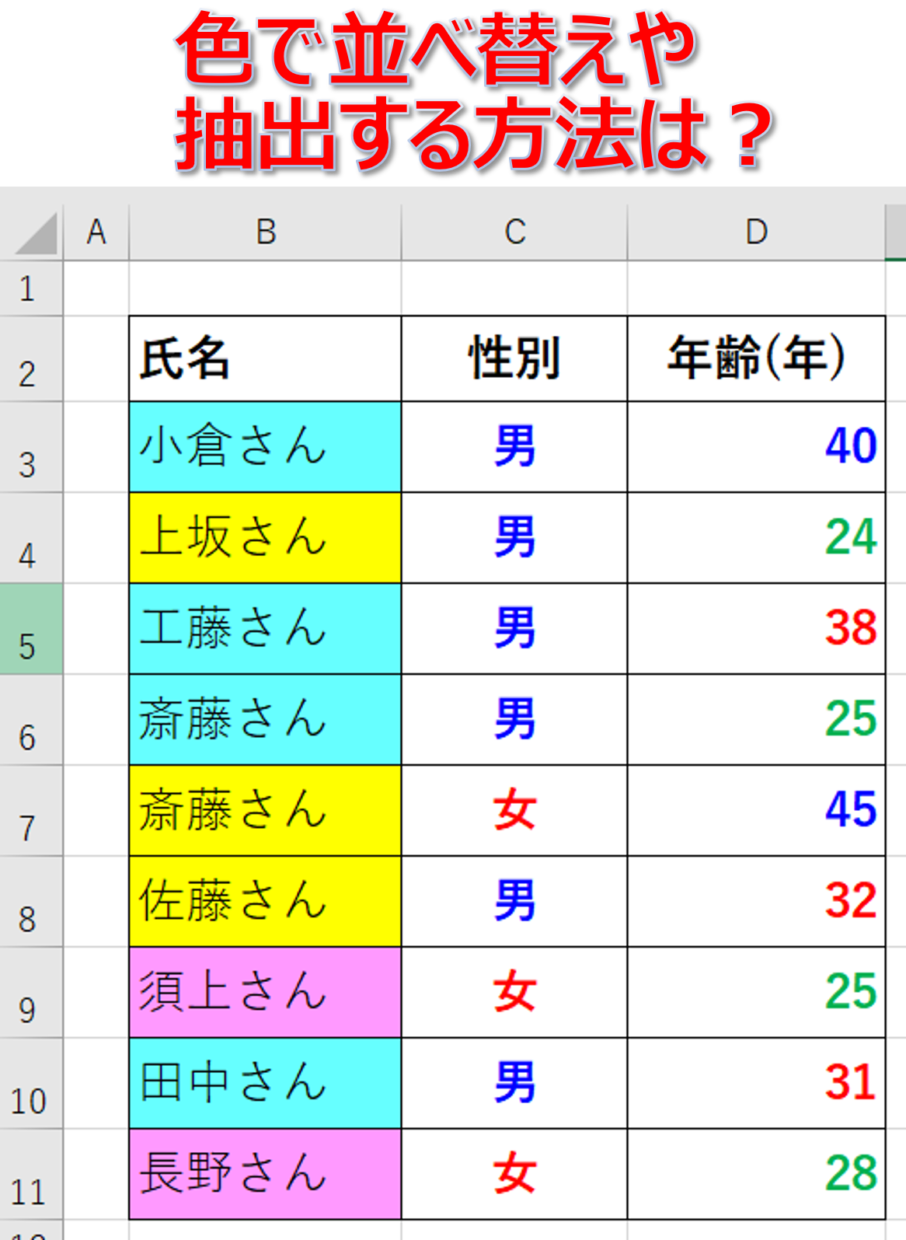This screenshot has width=906, height=1240.
Task: Select column A header
Action: [x=96, y=234]
